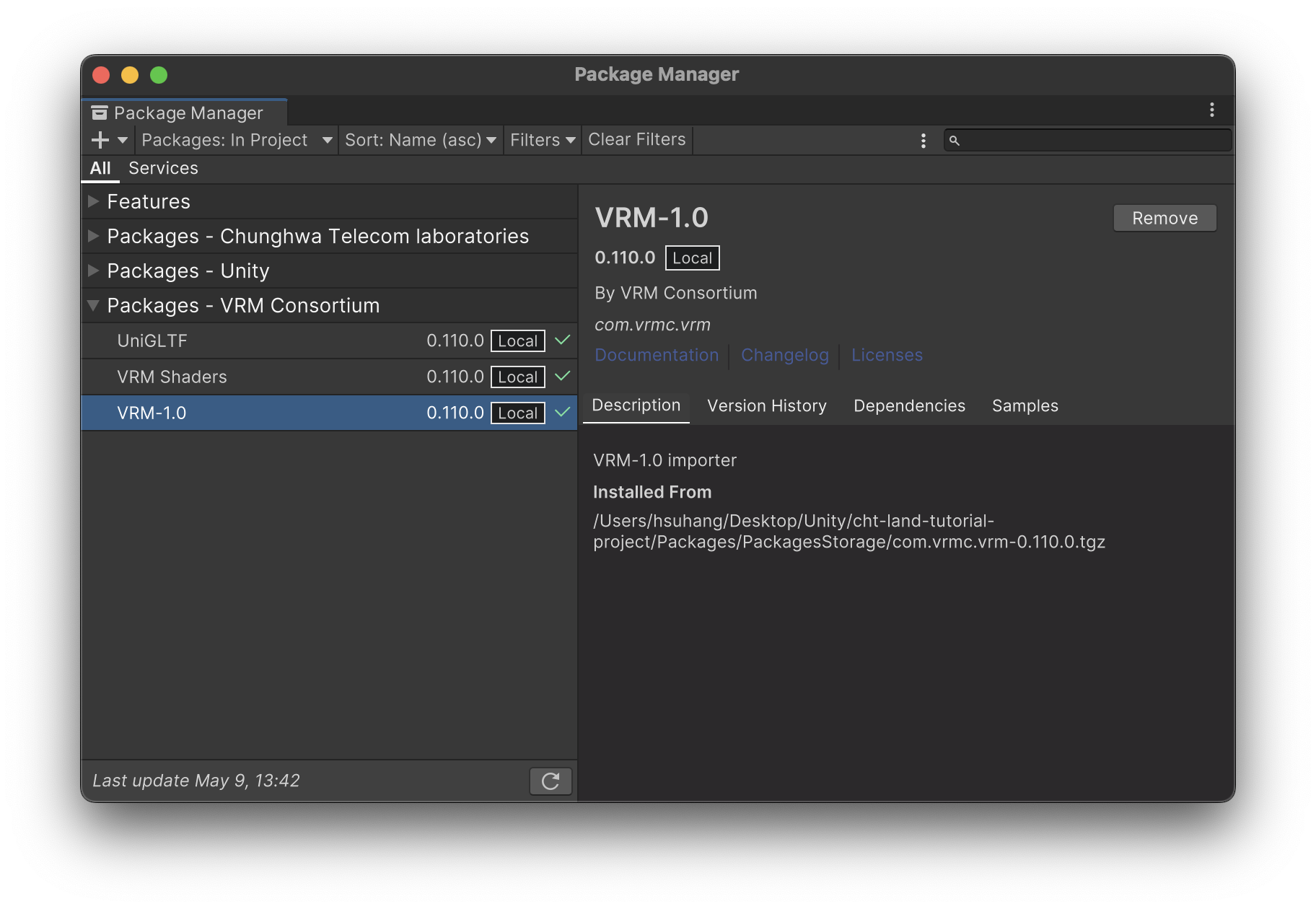This screenshot has height=909, width=1316.
Task: Open the Changelog link
Action: 785,355
